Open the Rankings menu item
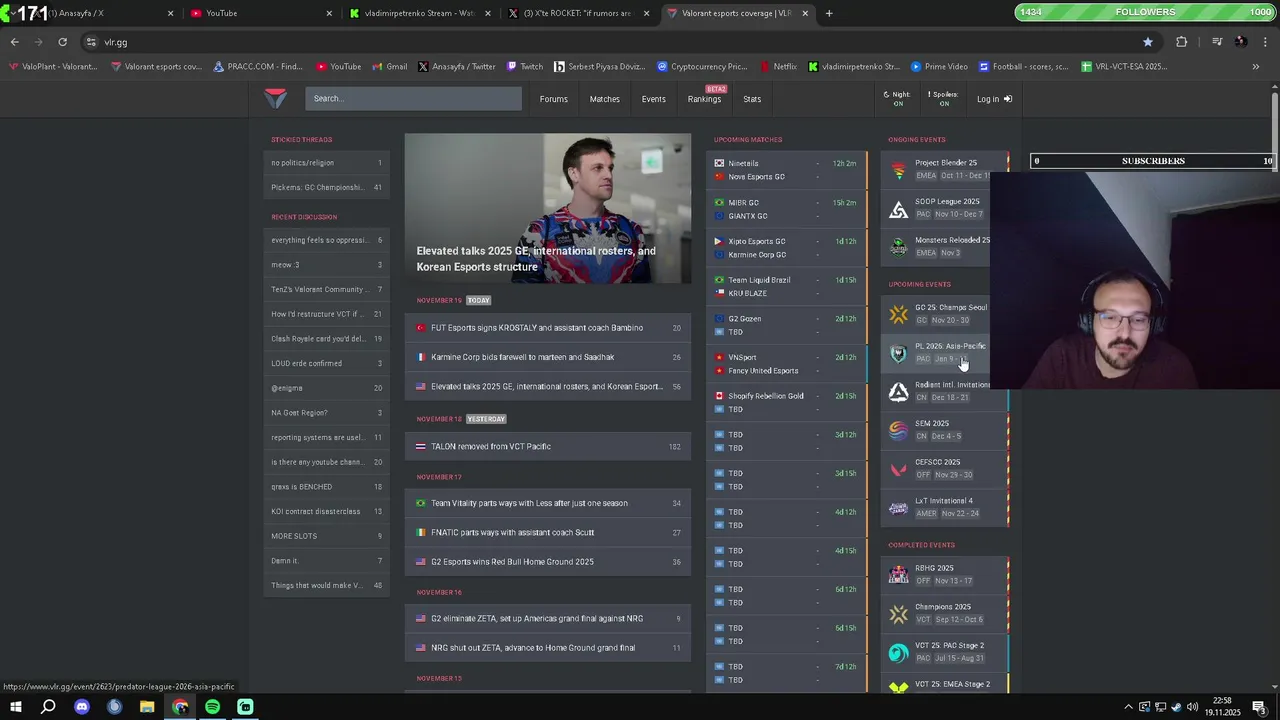Viewport: 1280px width, 720px height. pos(704,99)
